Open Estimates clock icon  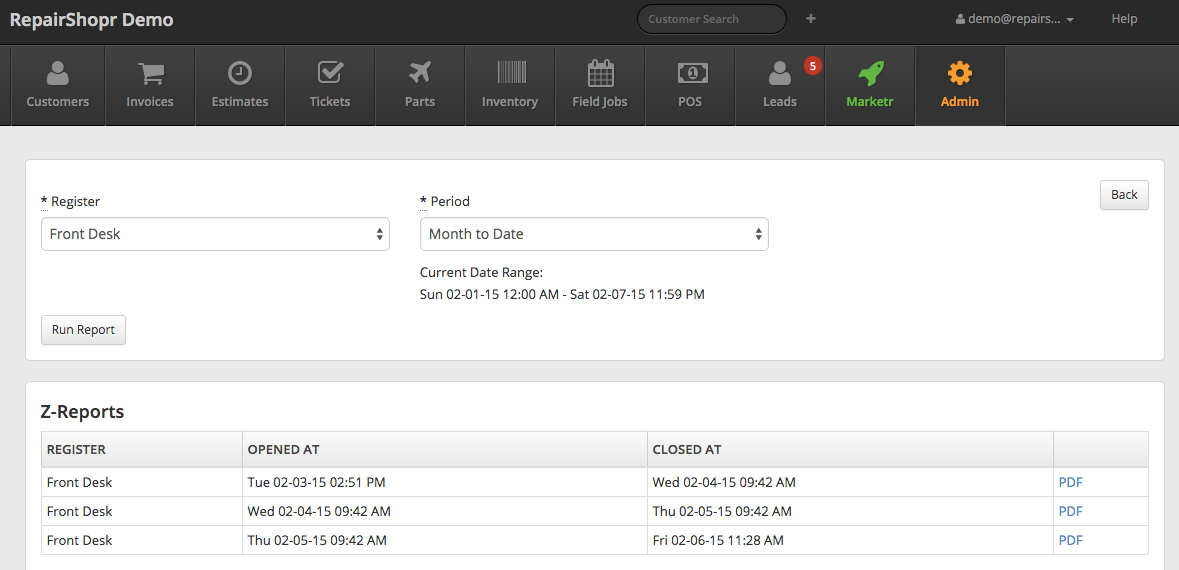[x=240, y=74]
